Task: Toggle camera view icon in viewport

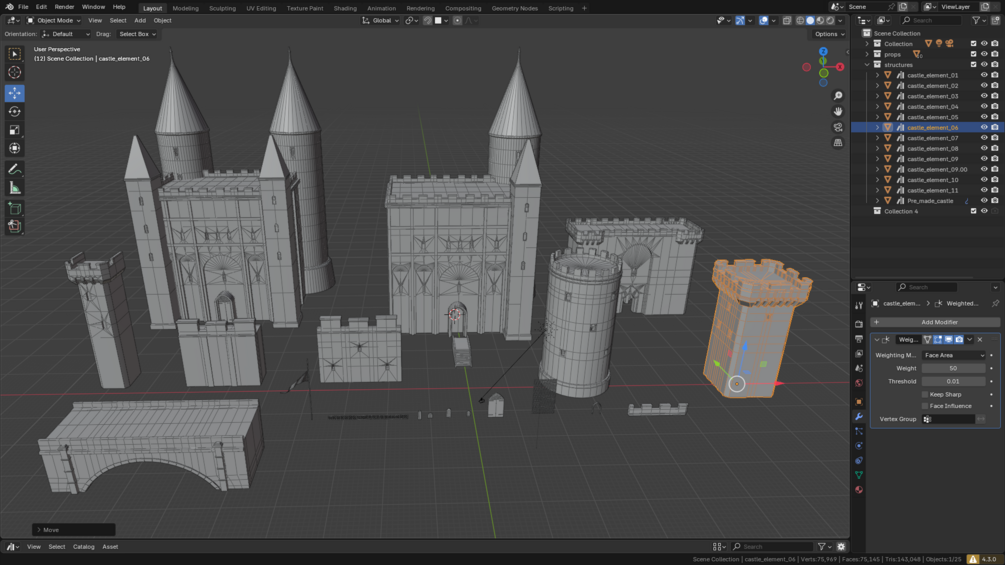Action: pyautogui.click(x=838, y=127)
